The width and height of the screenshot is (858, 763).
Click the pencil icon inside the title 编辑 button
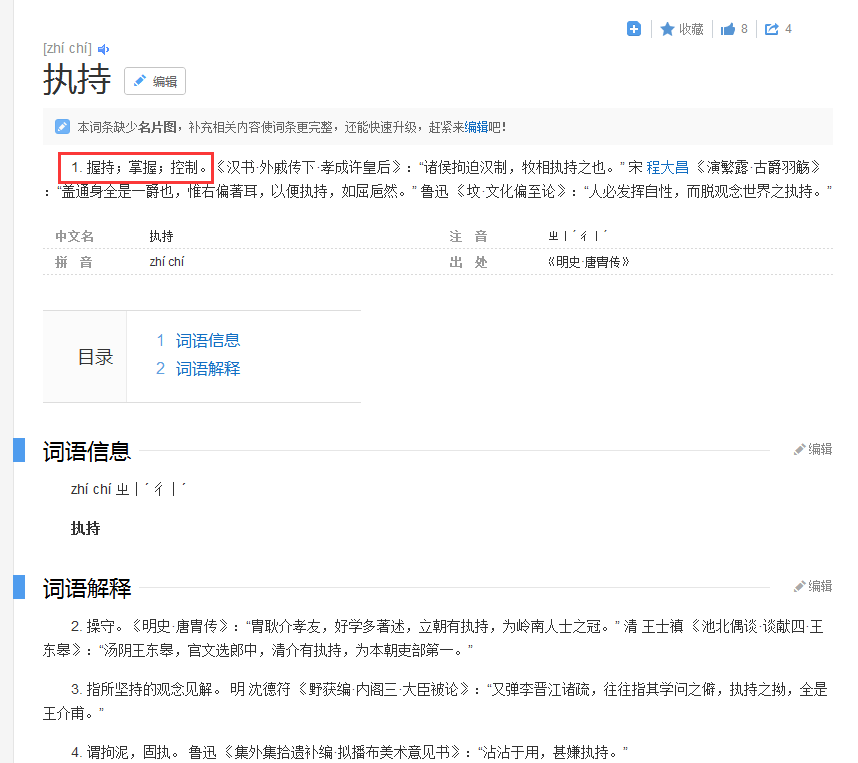[138, 81]
